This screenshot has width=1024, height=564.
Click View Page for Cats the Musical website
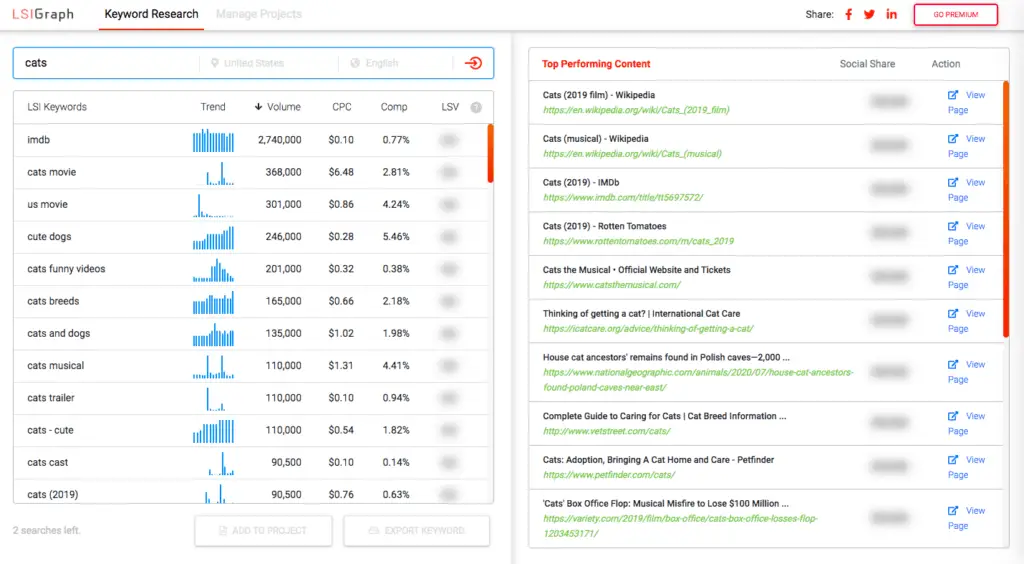click(x=967, y=277)
